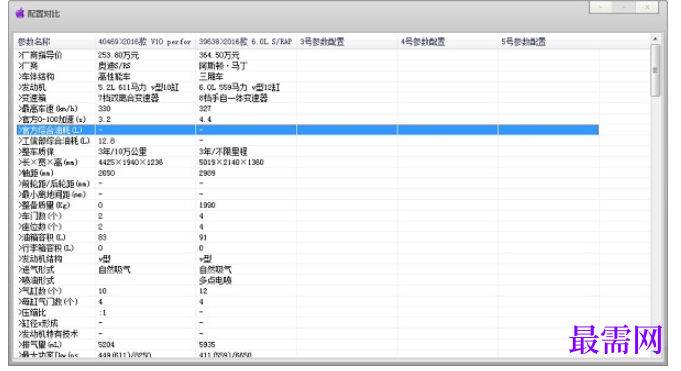This screenshot has height=371, width=681.
Task: Select the 压缩比 row
Action: pyautogui.click(x=307, y=312)
